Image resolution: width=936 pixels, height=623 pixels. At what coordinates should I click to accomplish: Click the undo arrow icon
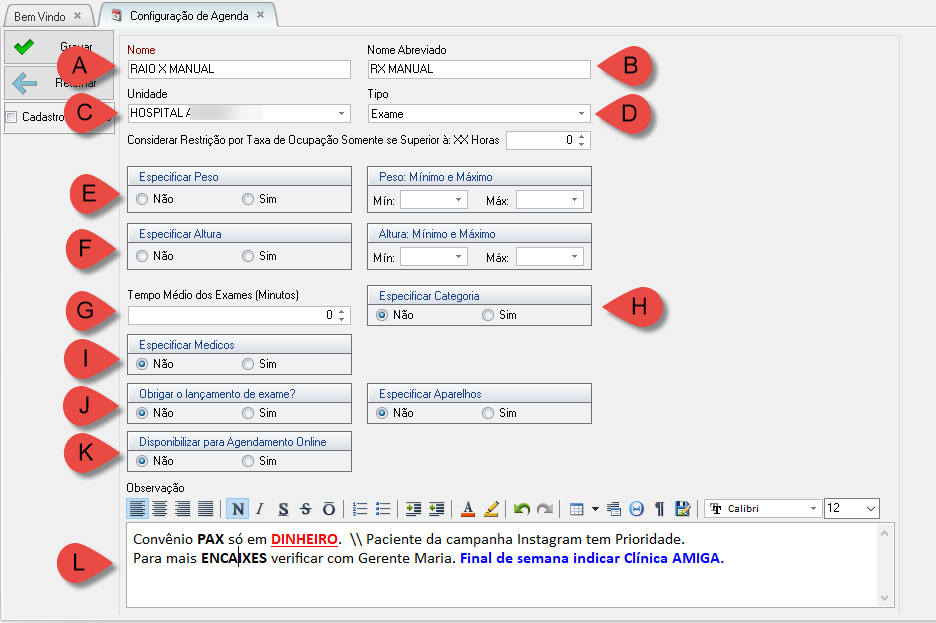pos(521,509)
